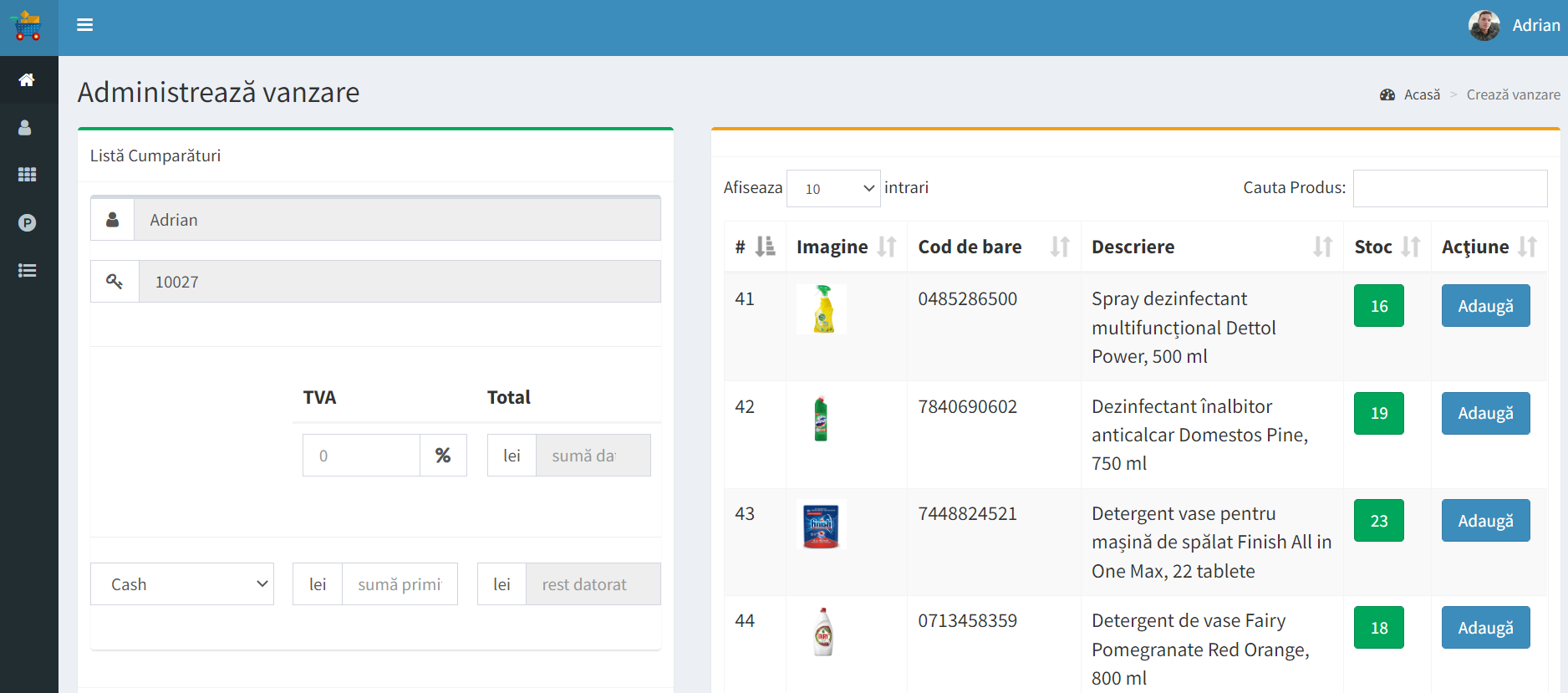Go to Acasă breadcrumb link
1568x693 pixels.
point(1421,95)
